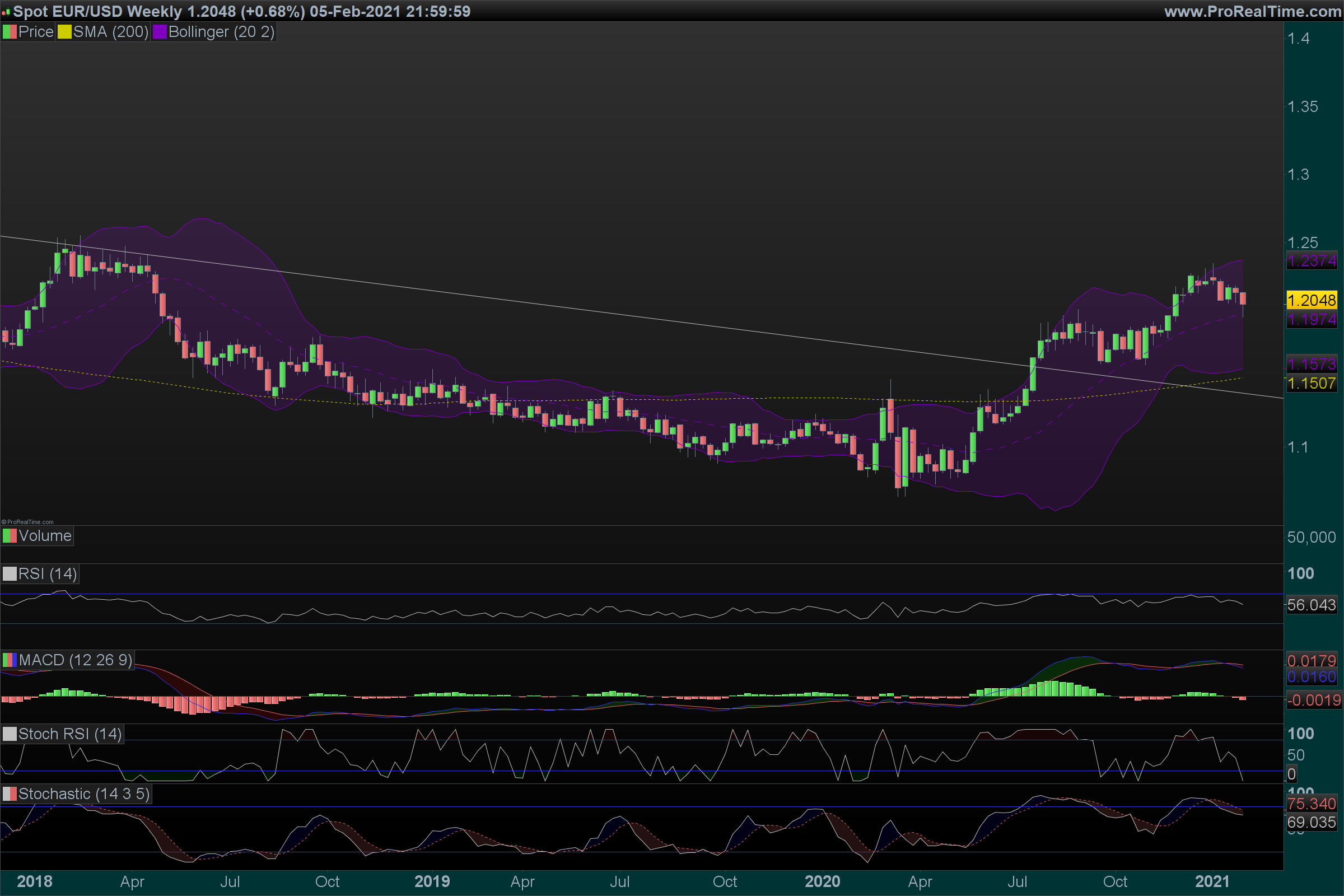Click the Stoch RSI (14) legend icon
Screen dimensions: 1344x896
point(10,734)
